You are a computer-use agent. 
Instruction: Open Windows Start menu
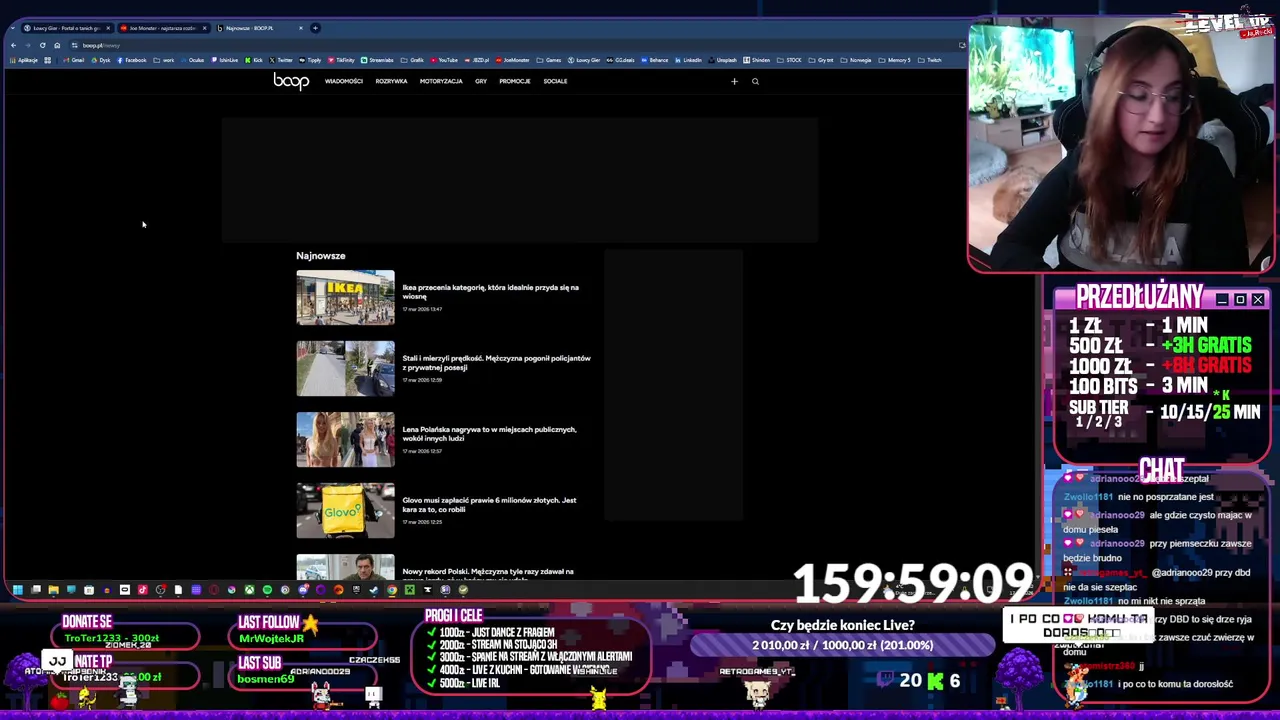pyautogui.click(x=17, y=590)
